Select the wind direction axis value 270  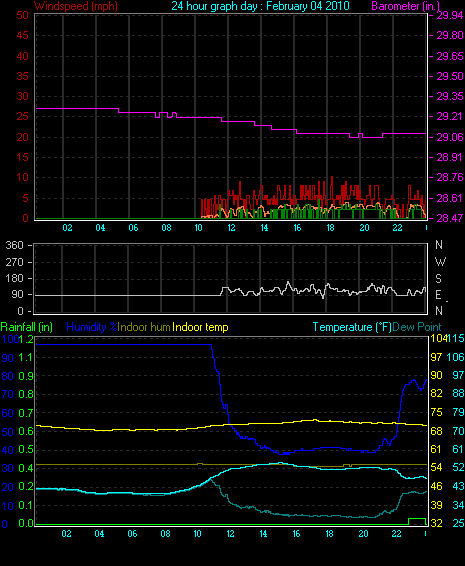pyautogui.click(x=14, y=262)
